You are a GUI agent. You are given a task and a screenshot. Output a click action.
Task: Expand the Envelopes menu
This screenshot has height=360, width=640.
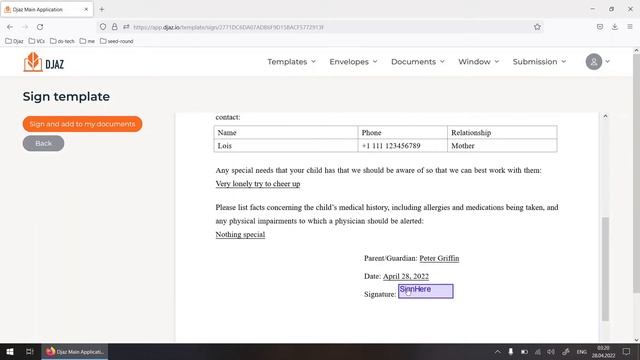coord(353,62)
